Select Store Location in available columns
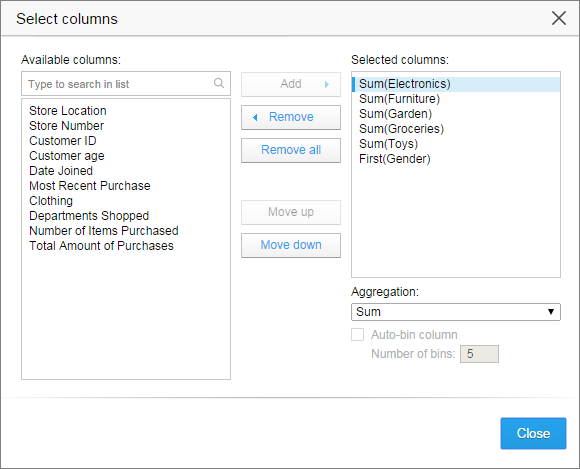Viewport: 580px width, 469px height. click(68, 111)
